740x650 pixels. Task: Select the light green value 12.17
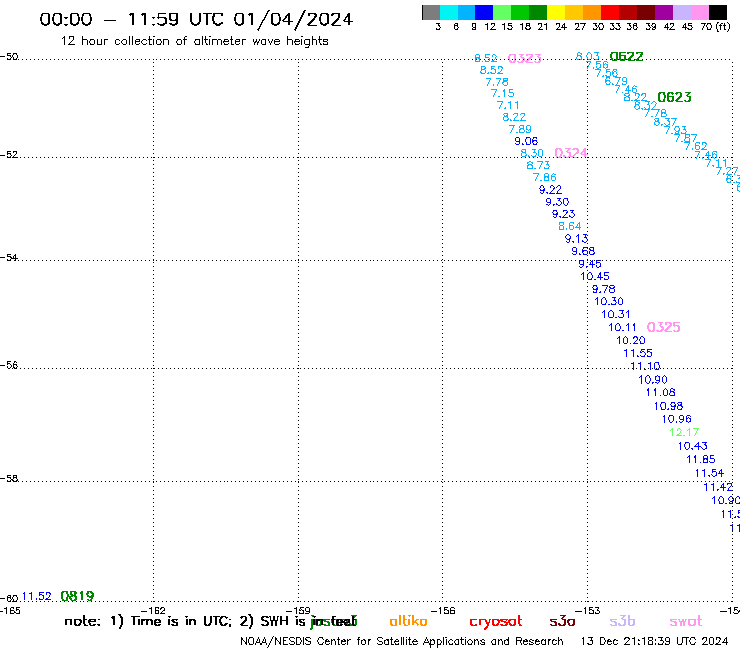click(684, 432)
